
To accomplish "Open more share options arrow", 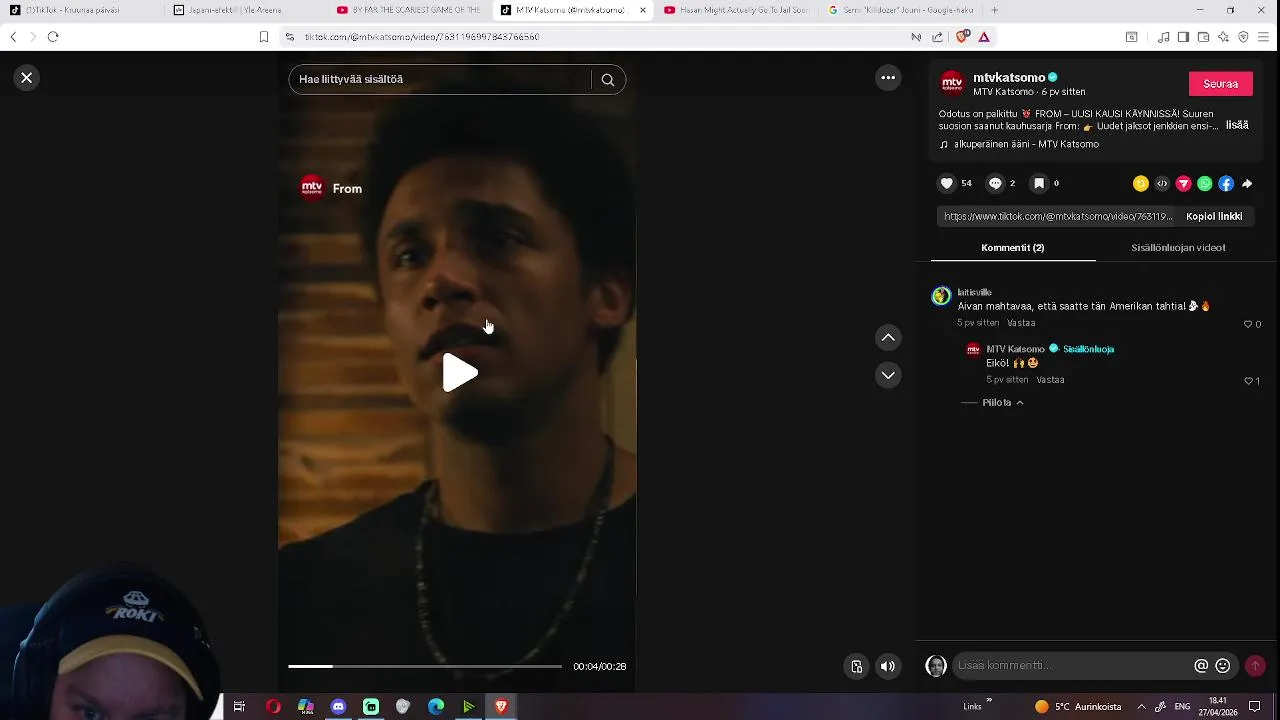I will 1247,184.
